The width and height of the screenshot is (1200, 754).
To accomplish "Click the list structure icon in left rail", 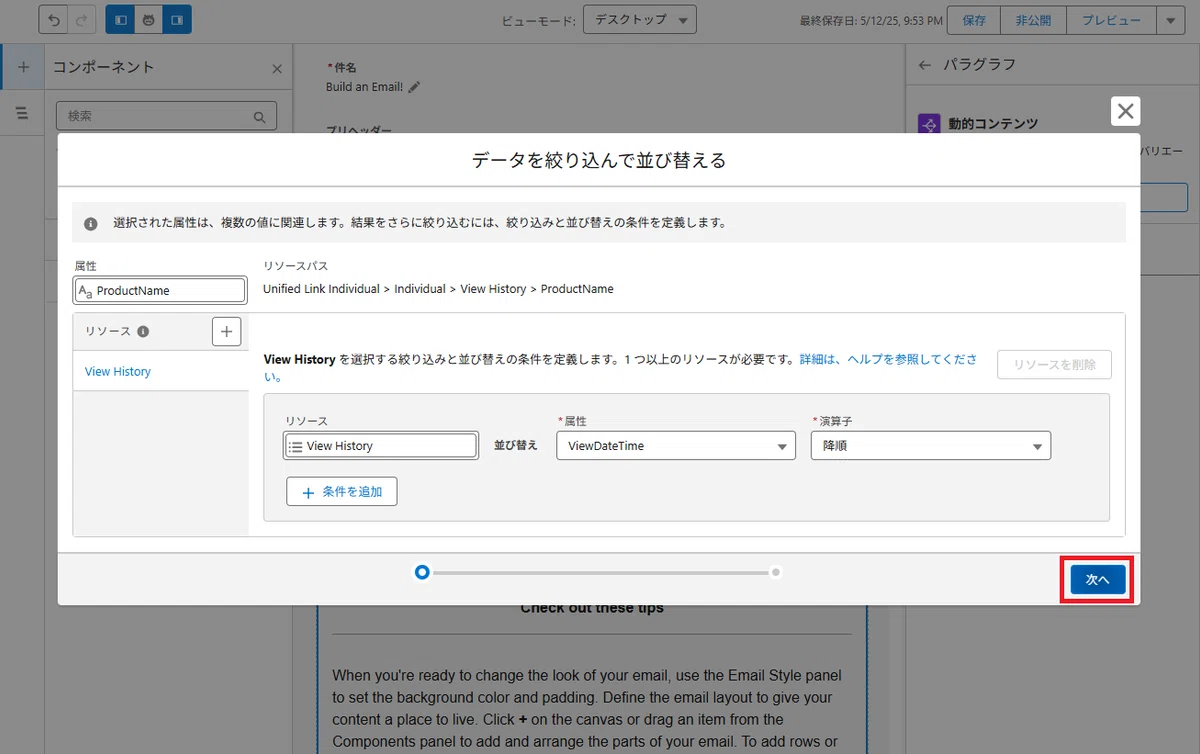I will click(22, 113).
